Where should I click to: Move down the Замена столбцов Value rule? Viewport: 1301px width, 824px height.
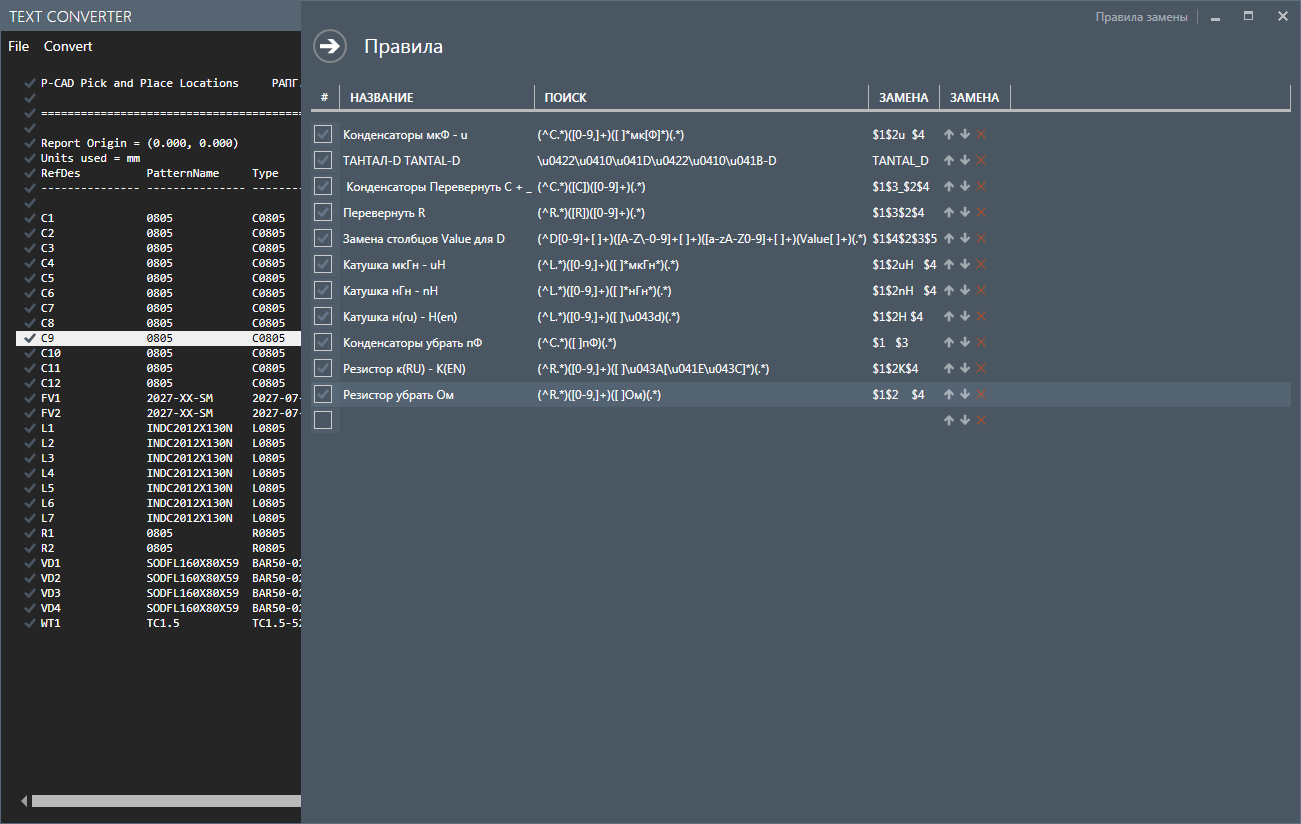tap(965, 238)
